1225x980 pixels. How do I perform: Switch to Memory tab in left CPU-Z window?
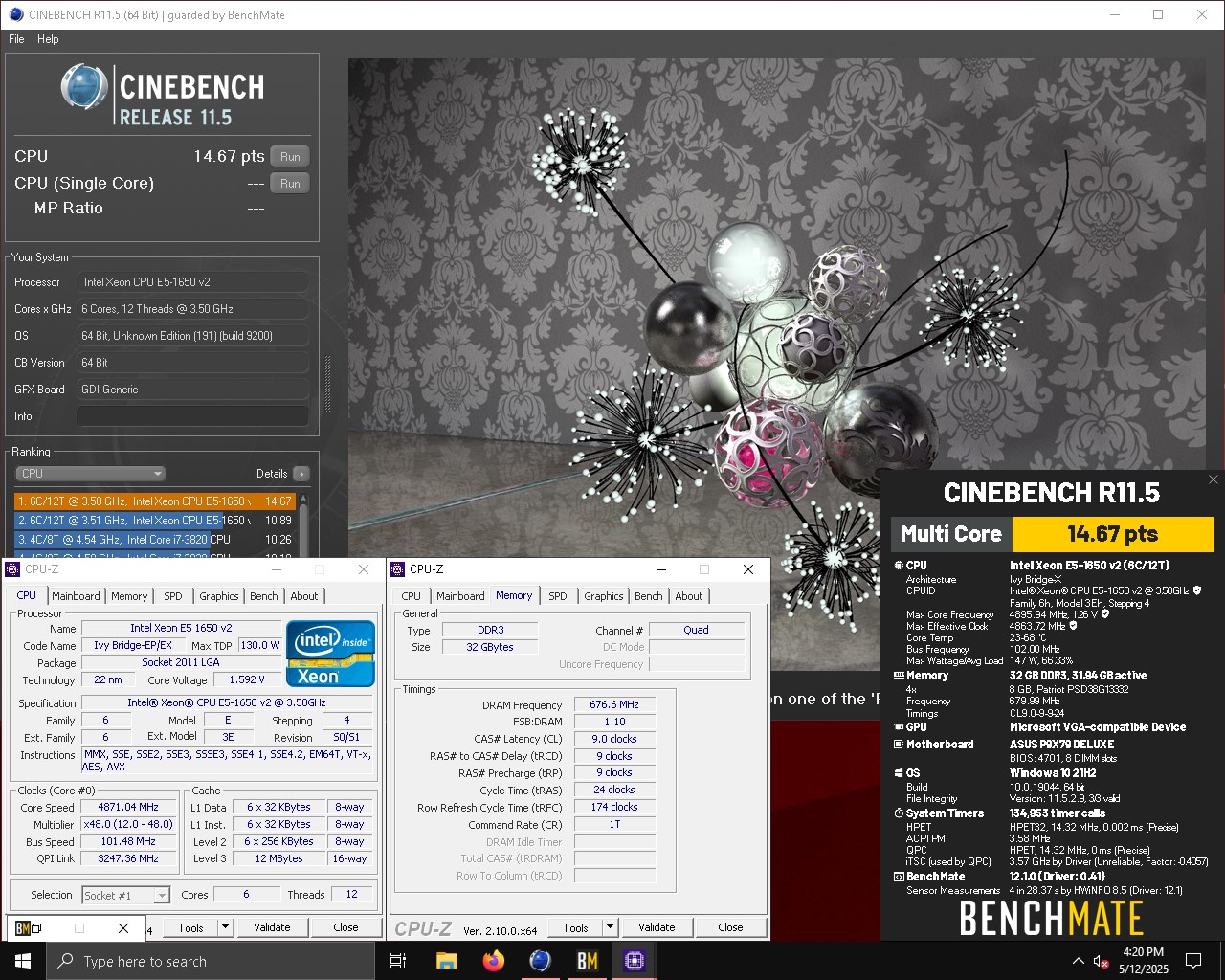point(129,596)
